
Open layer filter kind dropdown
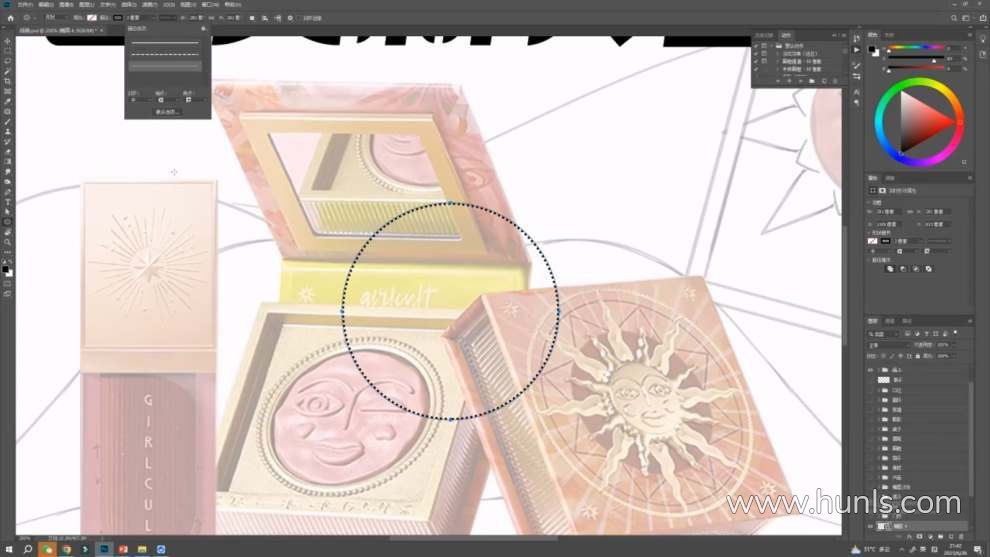click(883, 334)
